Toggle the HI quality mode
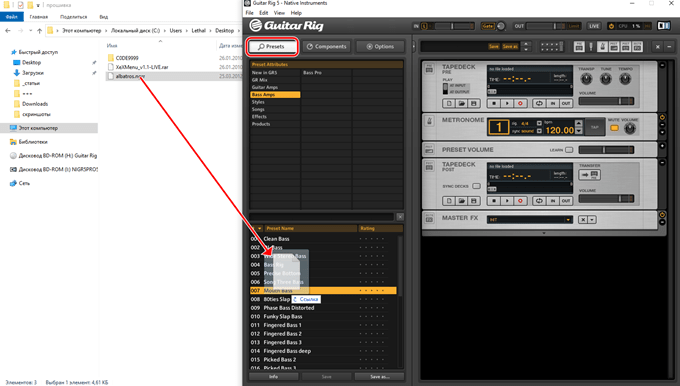Viewport: 680px width, 386px height. point(647,26)
